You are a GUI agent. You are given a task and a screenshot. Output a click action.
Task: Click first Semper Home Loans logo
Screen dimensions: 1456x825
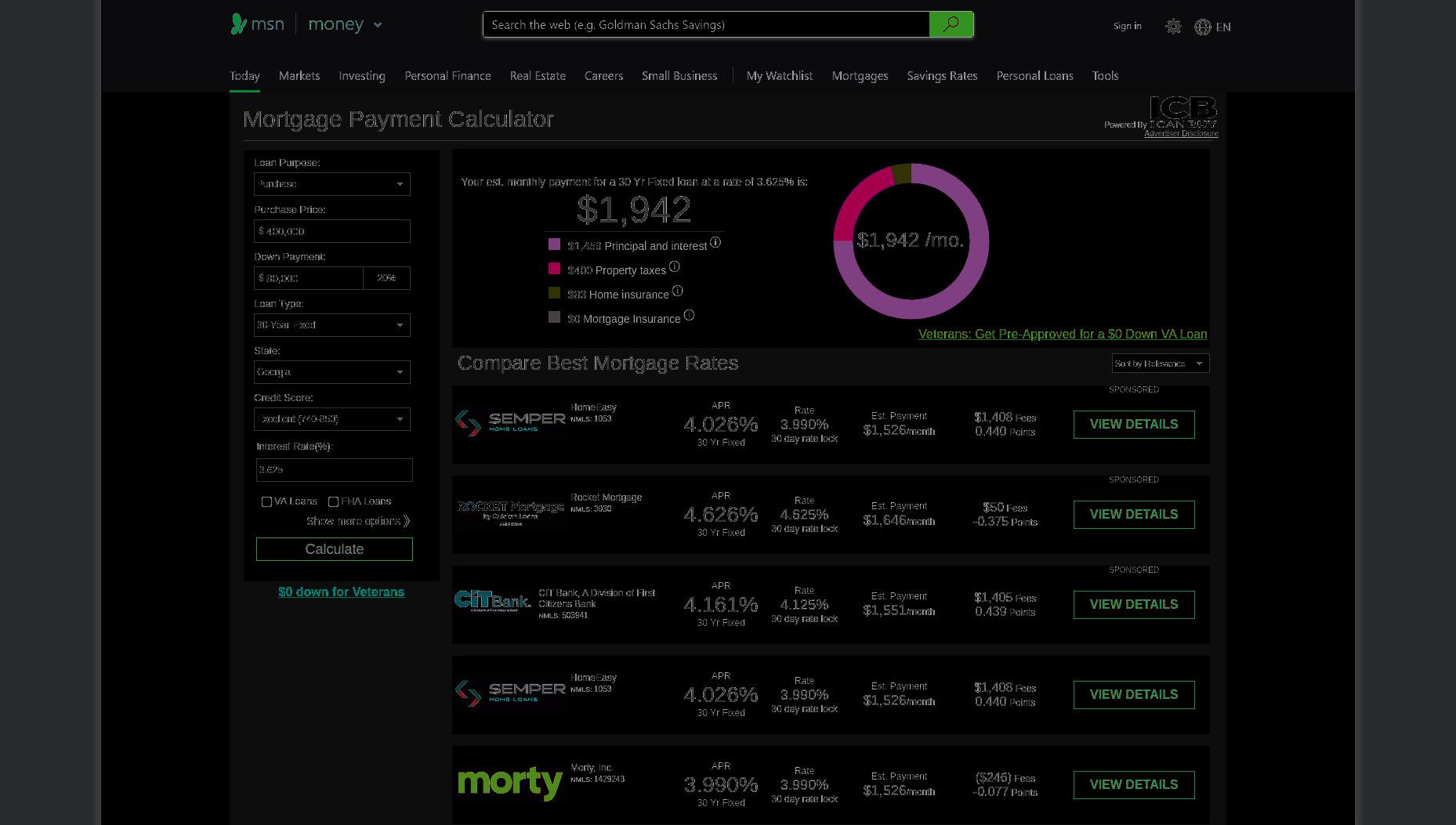coord(510,423)
